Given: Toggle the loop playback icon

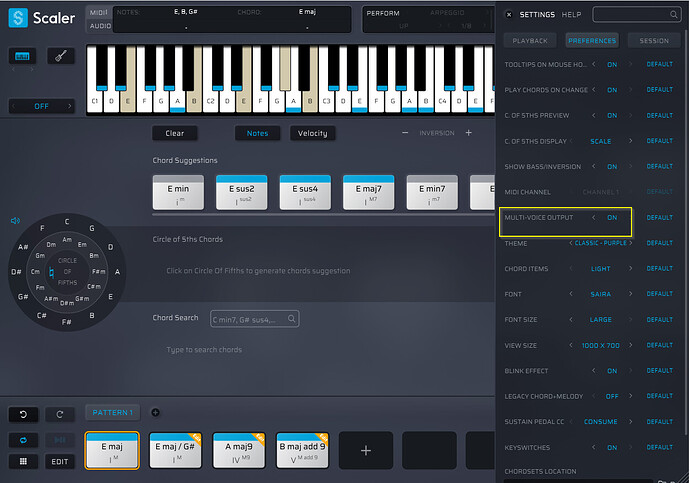Looking at the screenshot, I should (23, 440).
